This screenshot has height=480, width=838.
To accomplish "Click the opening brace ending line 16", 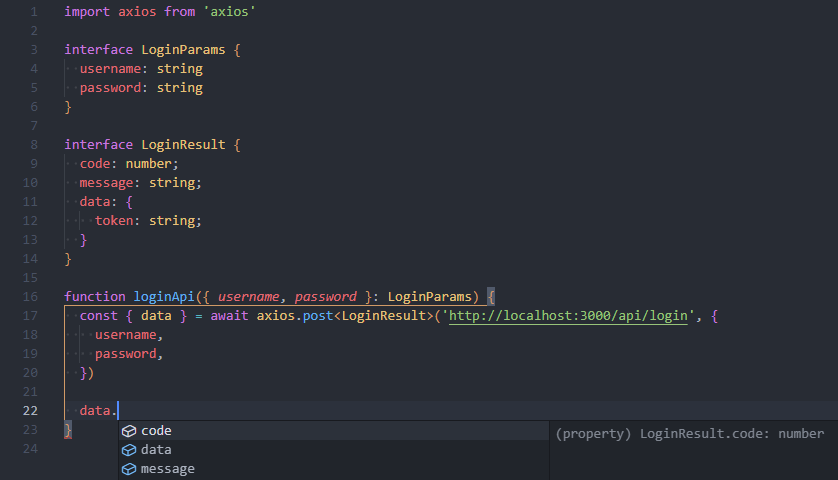I will [491, 297].
